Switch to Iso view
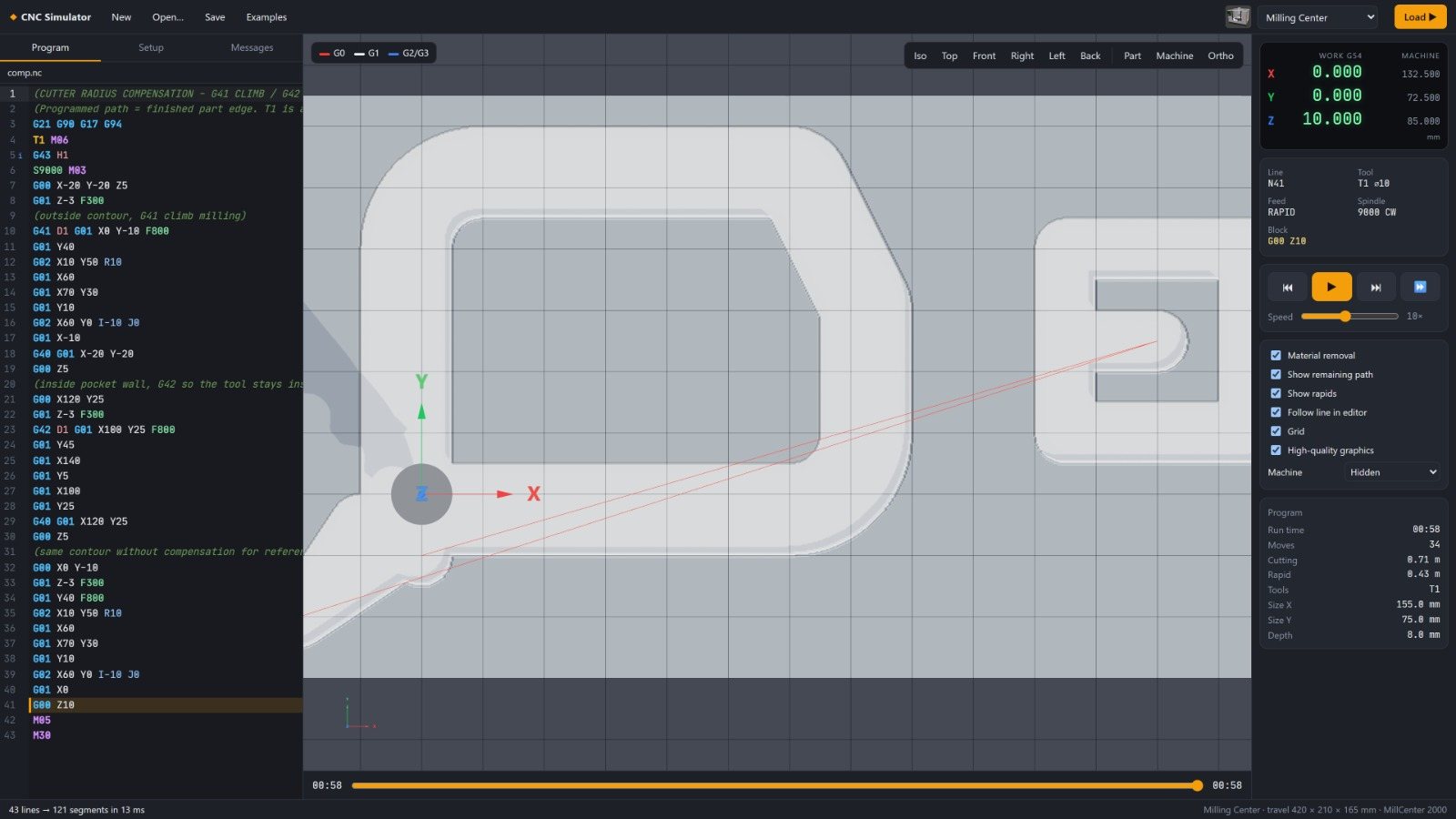Image resolution: width=1456 pixels, height=819 pixels. click(920, 56)
